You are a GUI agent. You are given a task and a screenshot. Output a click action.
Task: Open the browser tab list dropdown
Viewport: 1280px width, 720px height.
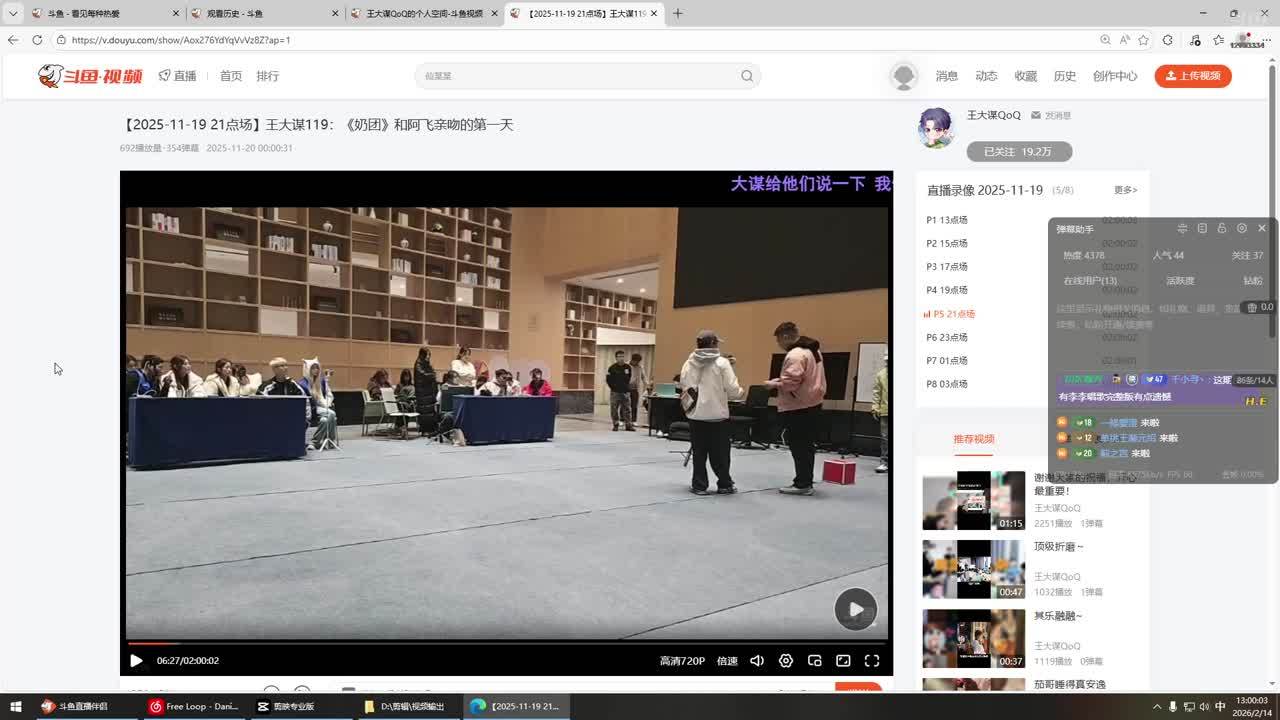coord(13,13)
